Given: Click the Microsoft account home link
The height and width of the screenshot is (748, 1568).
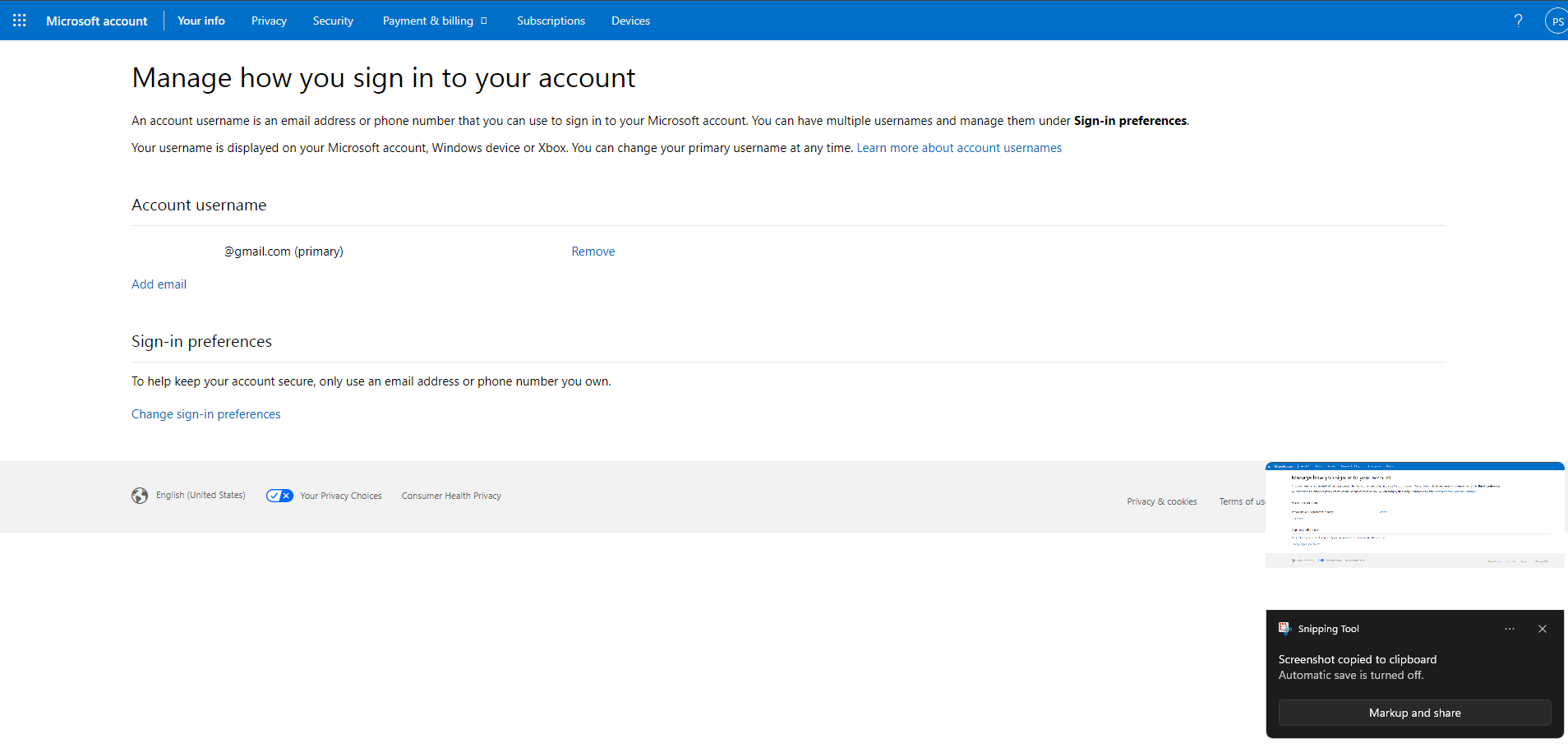Looking at the screenshot, I should [x=97, y=21].
